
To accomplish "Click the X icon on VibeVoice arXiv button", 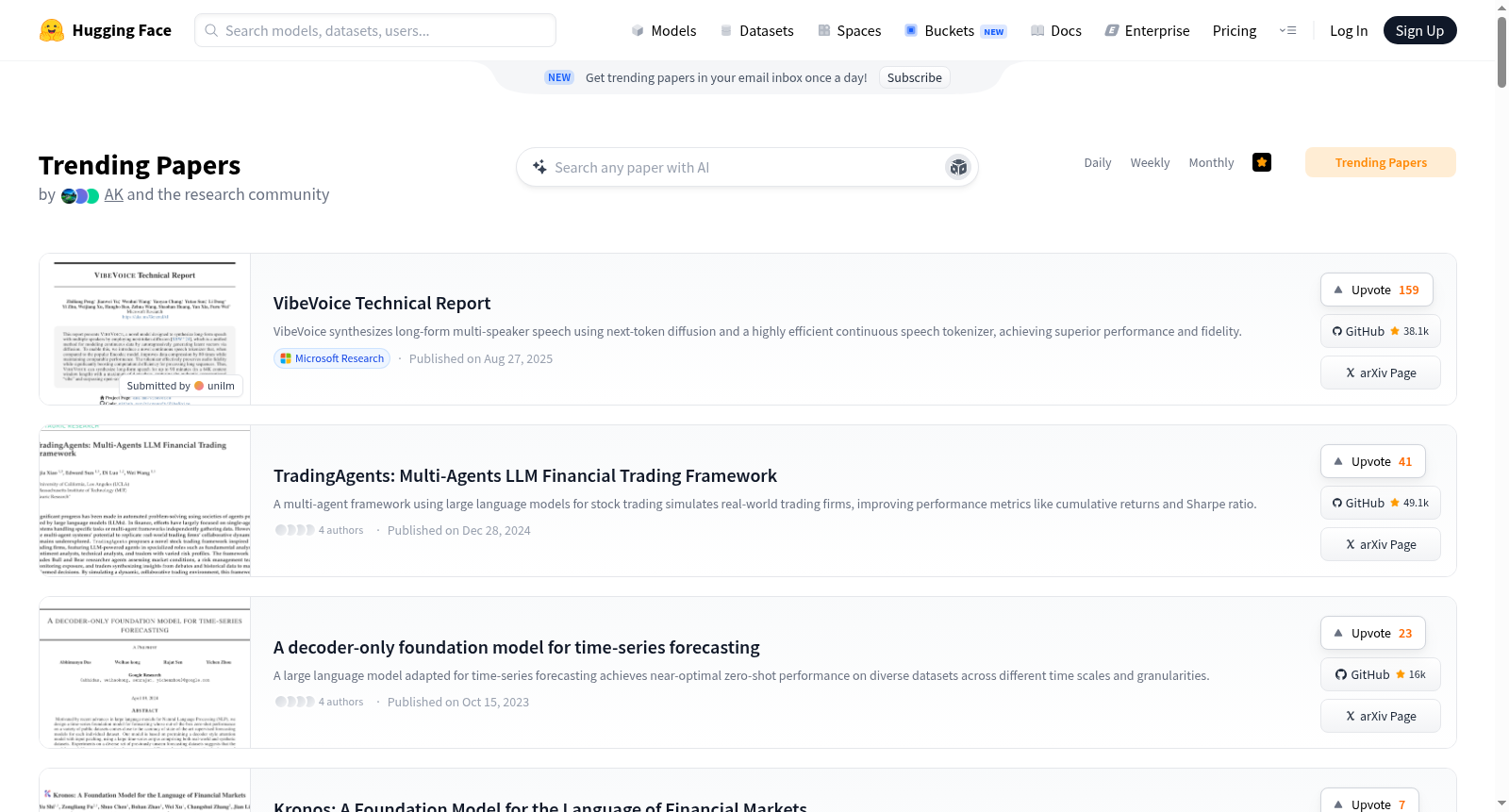I will (x=1351, y=373).
